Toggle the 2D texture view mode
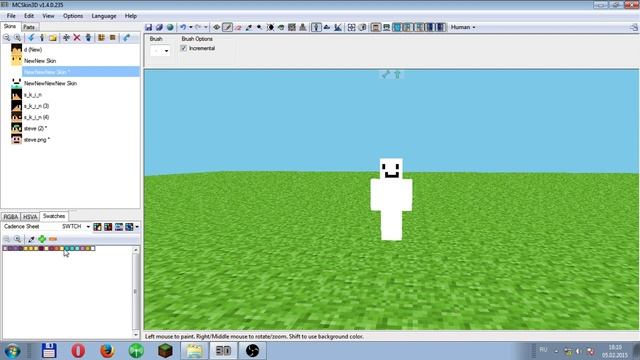 [327, 27]
